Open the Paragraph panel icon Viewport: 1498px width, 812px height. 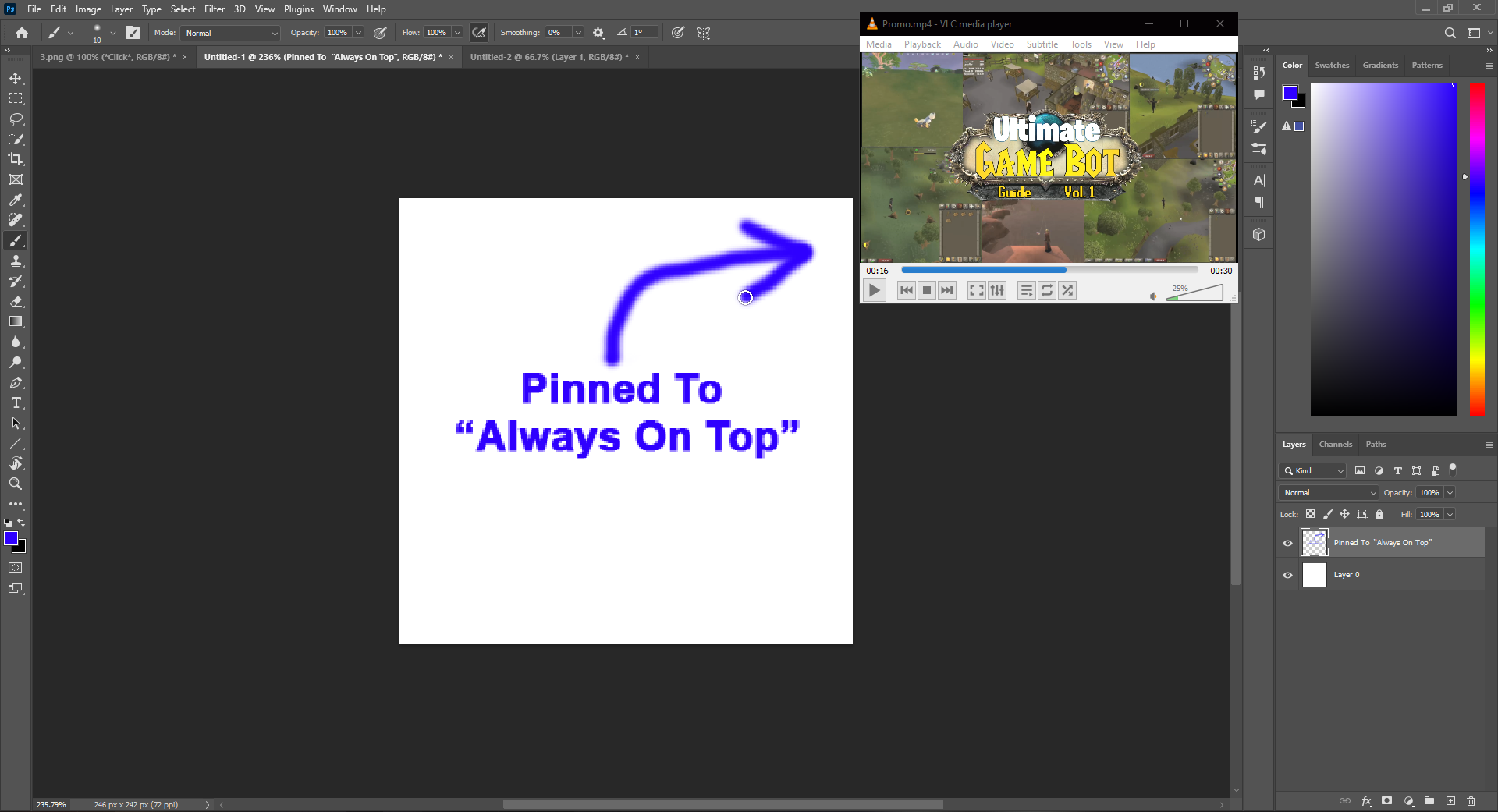coord(1258,203)
